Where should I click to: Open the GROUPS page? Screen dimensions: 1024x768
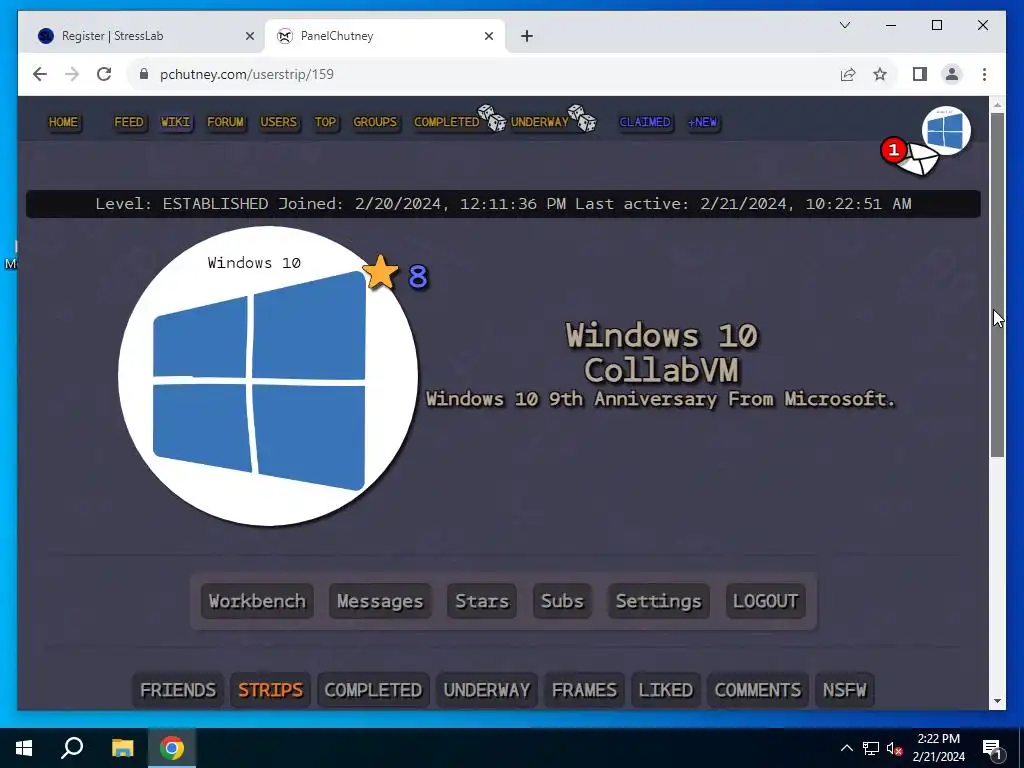pos(376,122)
